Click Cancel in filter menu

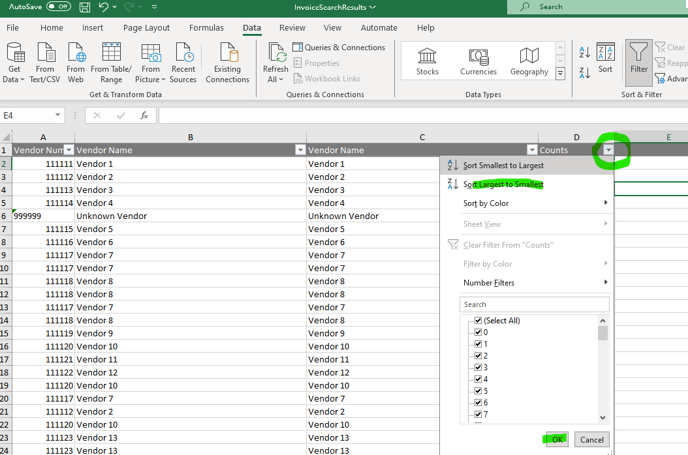(592, 440)
